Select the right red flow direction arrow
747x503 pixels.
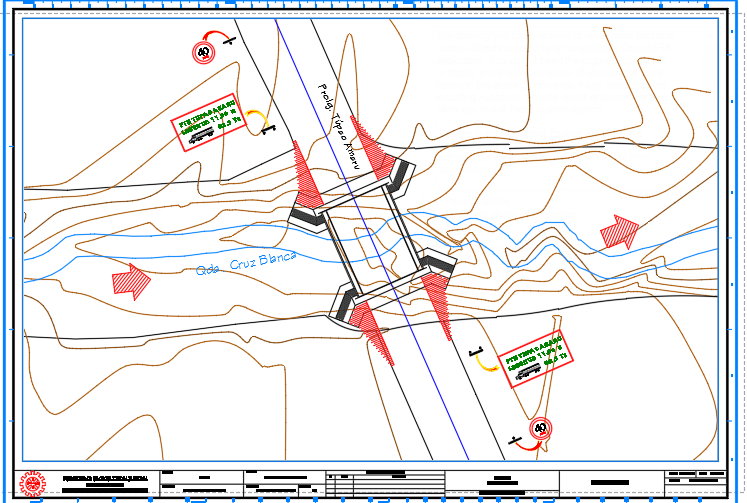click(x=619, y=232)
